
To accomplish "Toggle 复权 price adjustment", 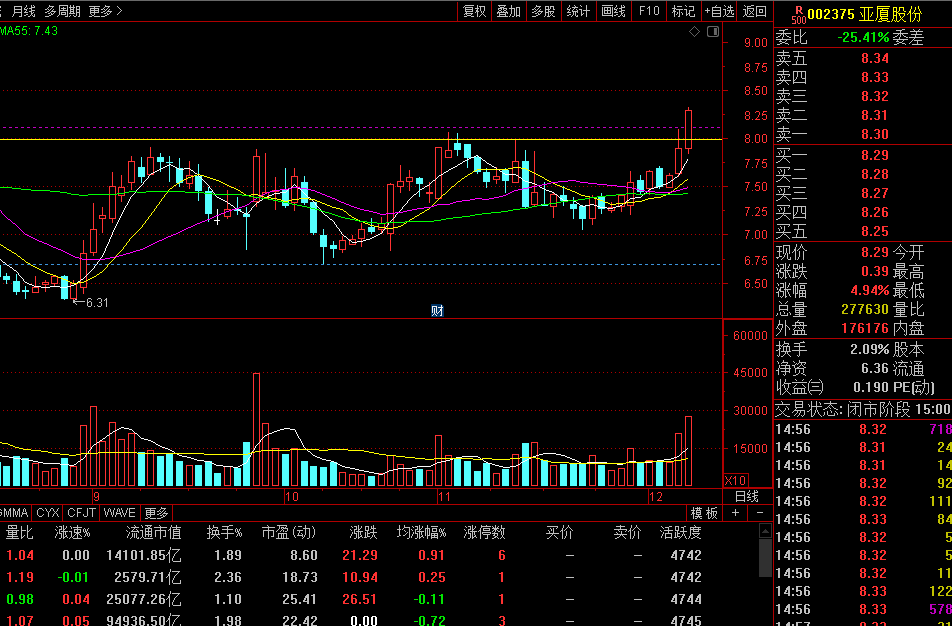I will click(x=474, y=11).
